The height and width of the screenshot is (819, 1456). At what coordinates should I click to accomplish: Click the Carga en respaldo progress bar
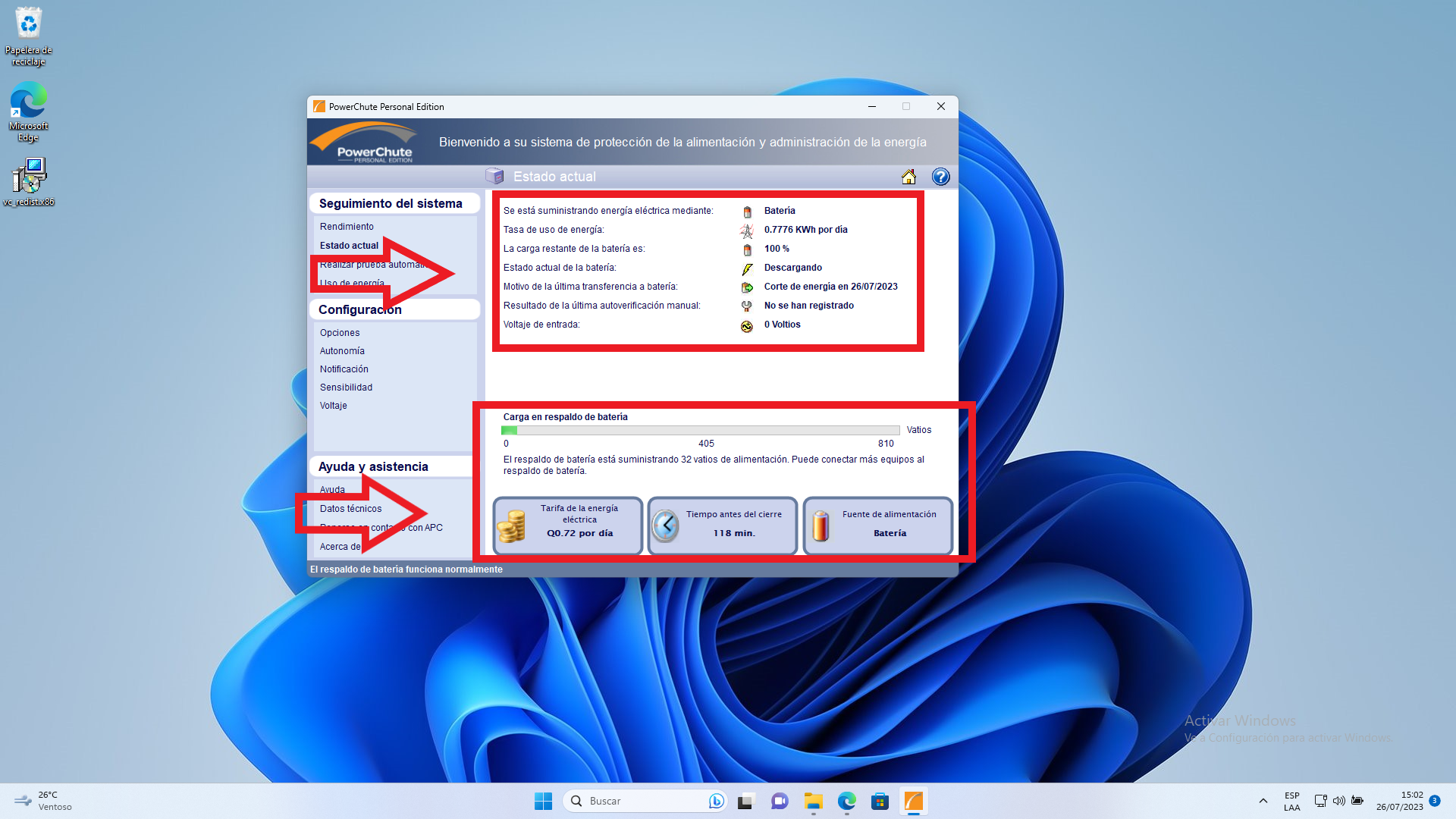(x=700, y=430)
